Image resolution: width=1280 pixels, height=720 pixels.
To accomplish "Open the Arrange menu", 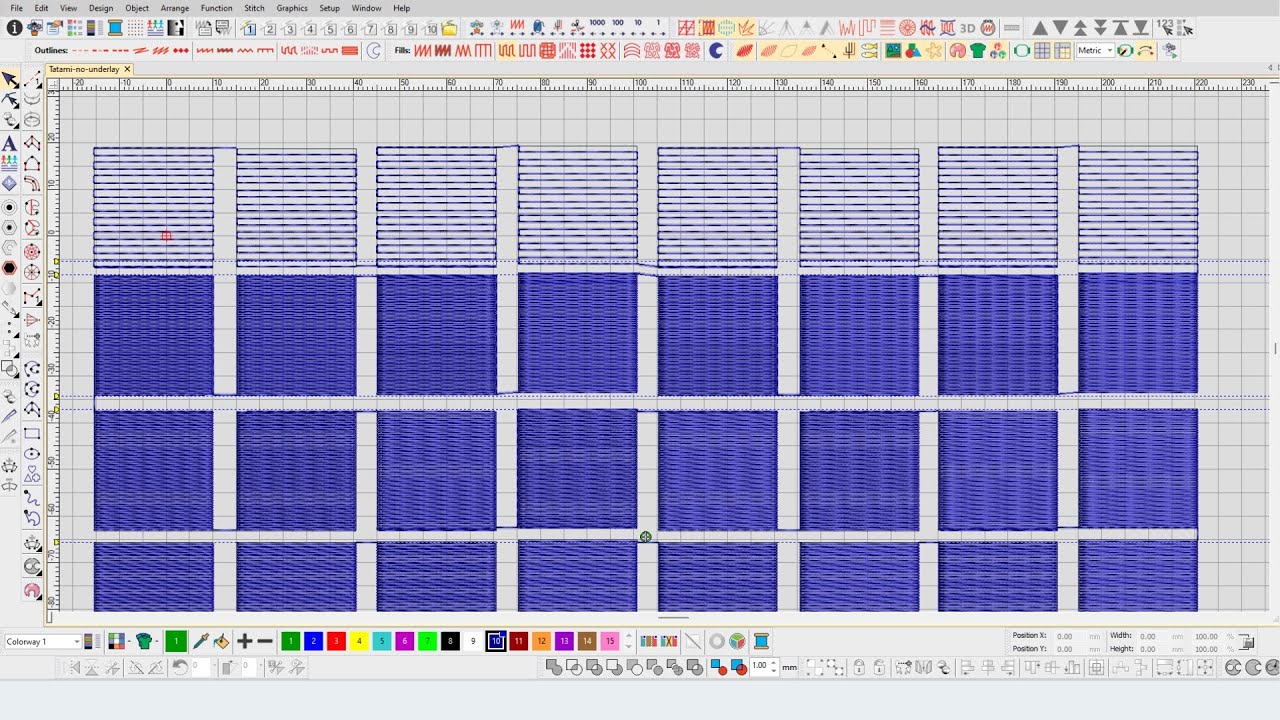I will click(175, 8).
